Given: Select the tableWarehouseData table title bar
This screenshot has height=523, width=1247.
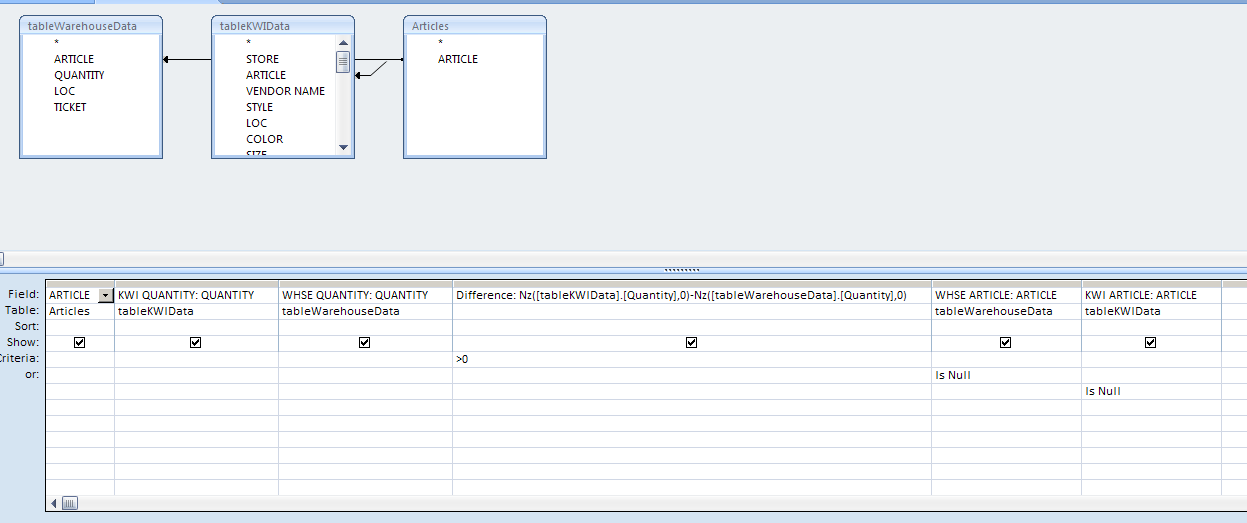Looking at the screenshot, I should (91, 26).
